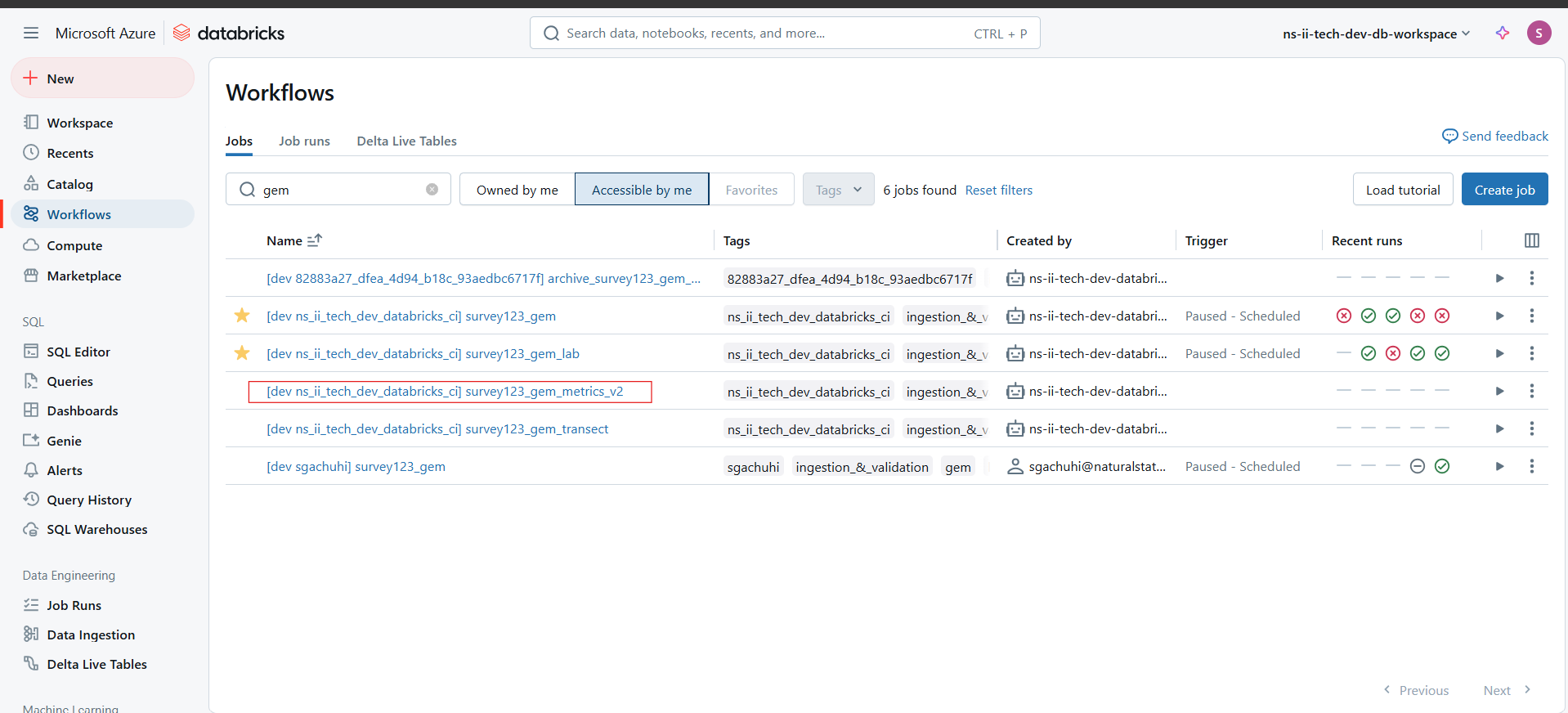Unfavorite the survey123_gem_lab job star
This screenshot has height=713, width=1568.
coord(242,353)
